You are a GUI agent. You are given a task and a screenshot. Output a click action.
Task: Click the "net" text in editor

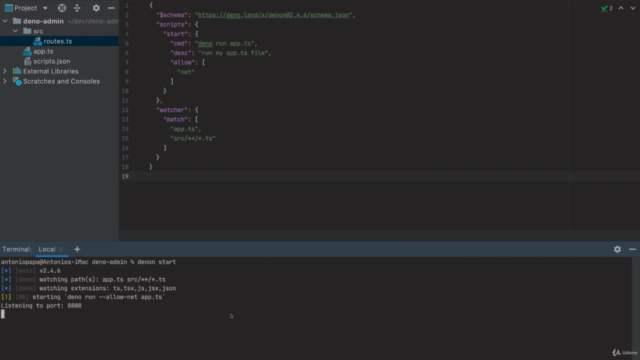(186, 72)
